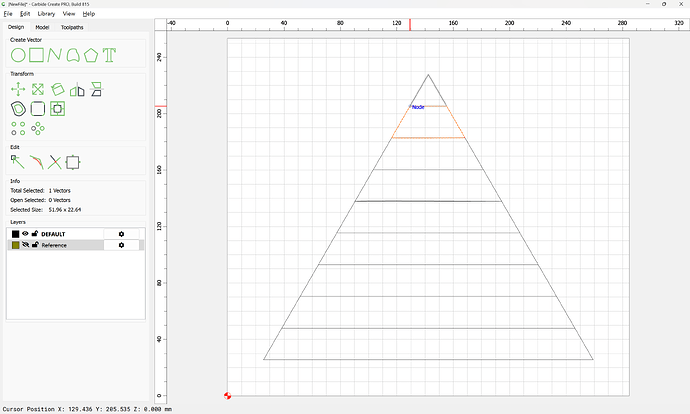
Task: Activate the Move transform tool
Action: coord(18,89)
